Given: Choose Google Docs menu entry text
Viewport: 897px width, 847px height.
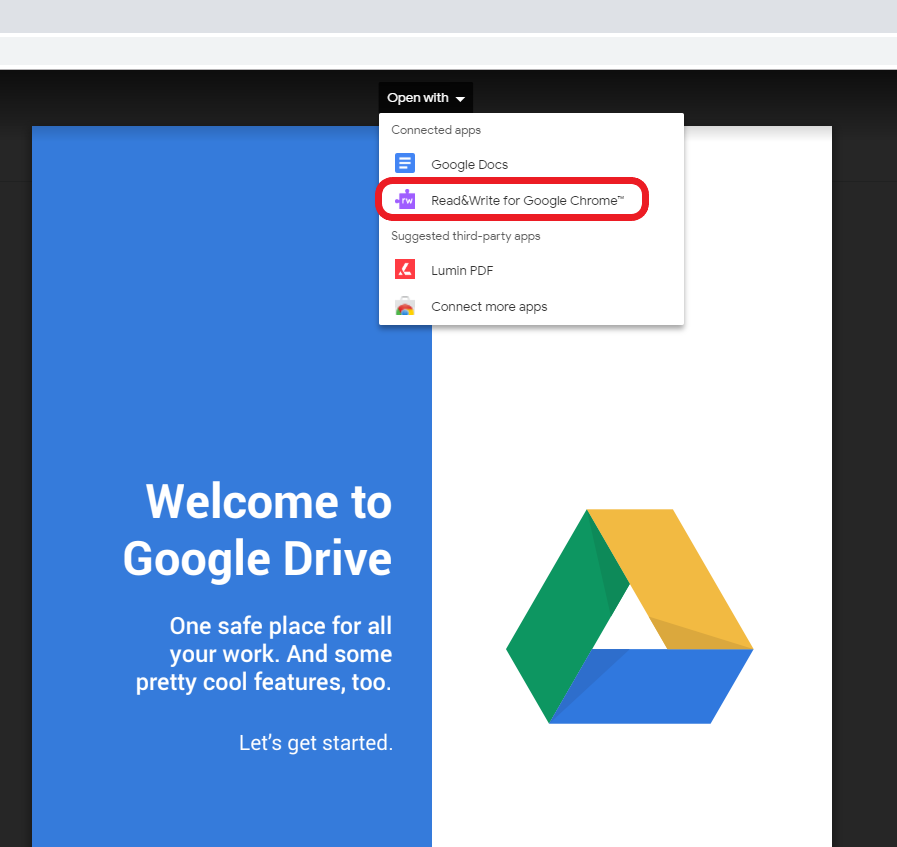Looking at the screenshot, I should [469, 165].
